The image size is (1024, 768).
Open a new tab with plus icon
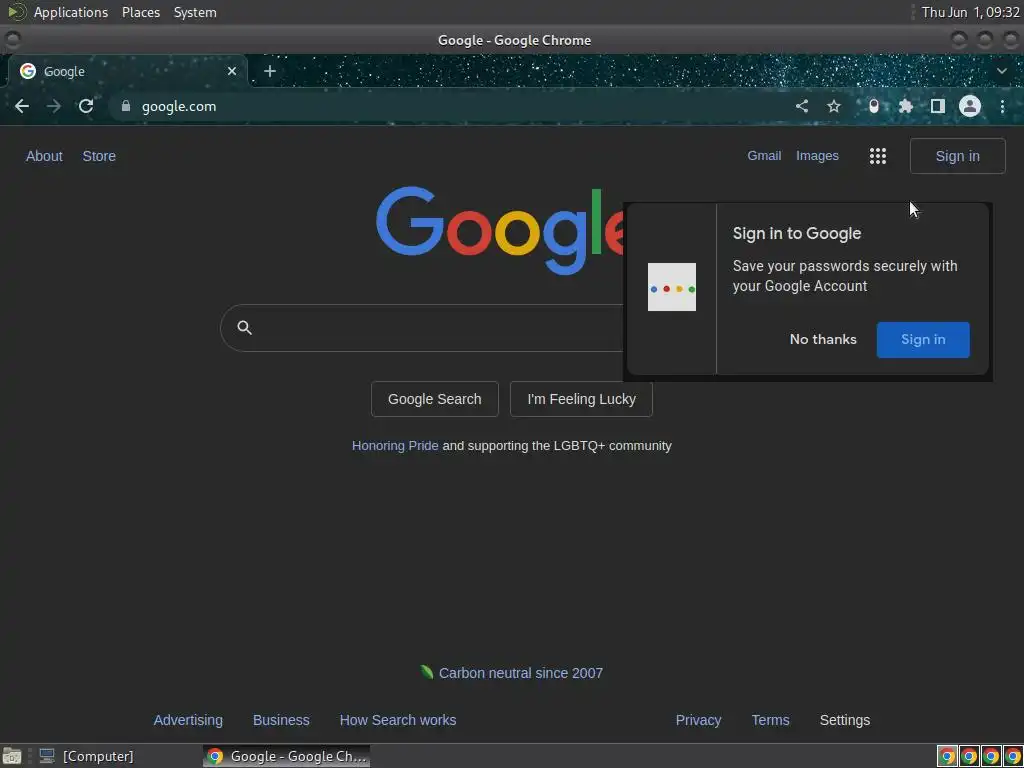pos(270,71)
